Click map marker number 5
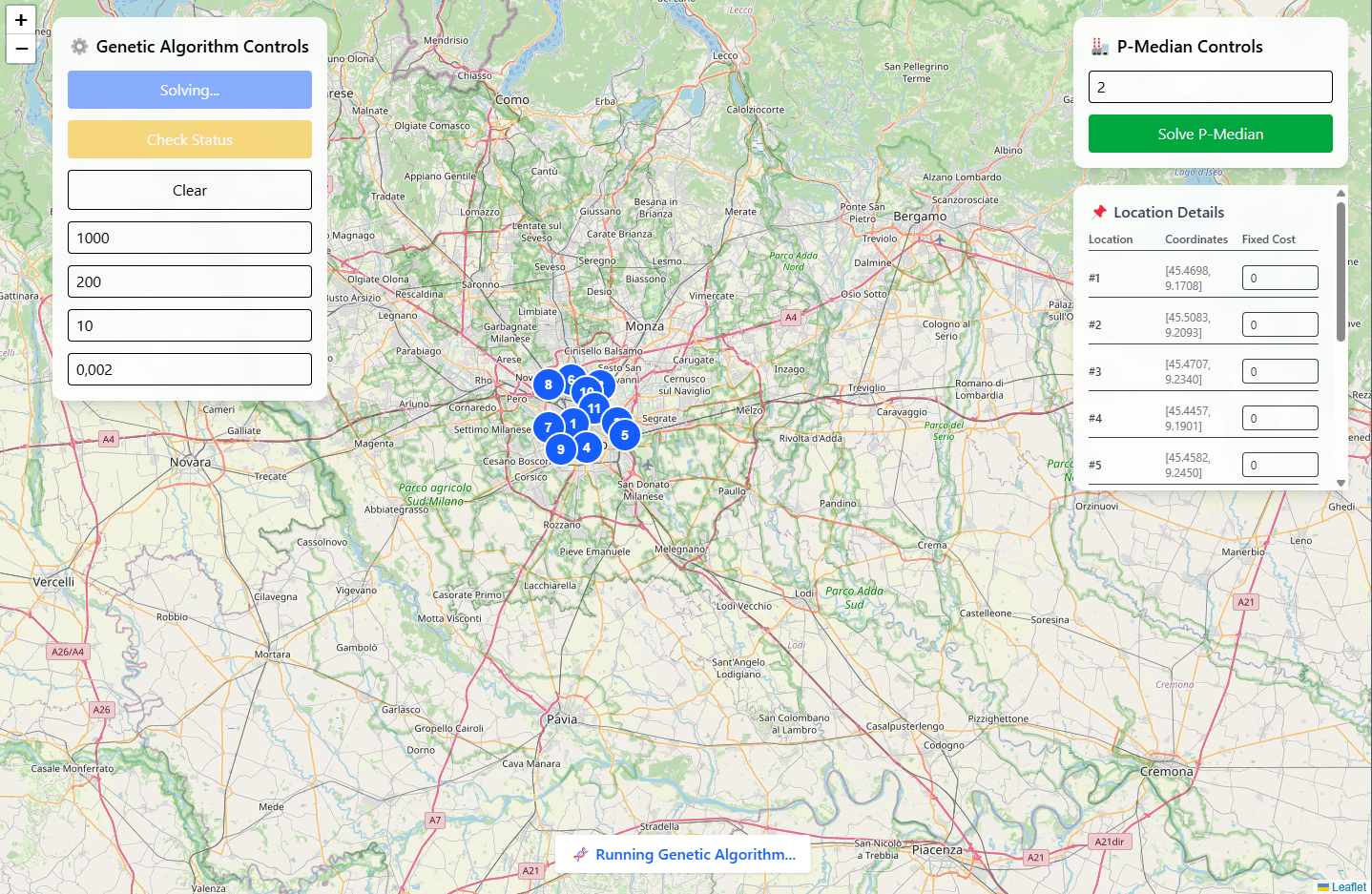This screenshot has height=894, width=1372. coord(625,435)
